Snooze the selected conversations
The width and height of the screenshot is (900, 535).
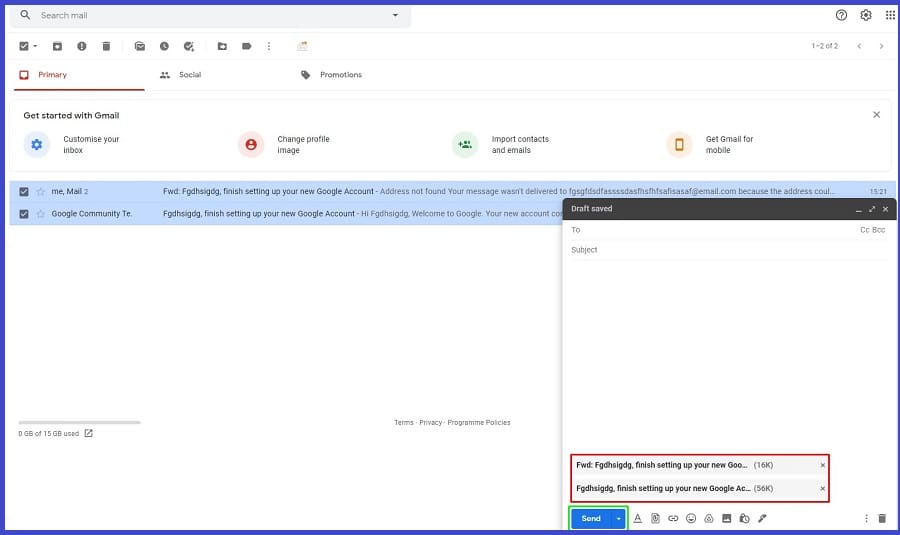[x=164, y=46]
